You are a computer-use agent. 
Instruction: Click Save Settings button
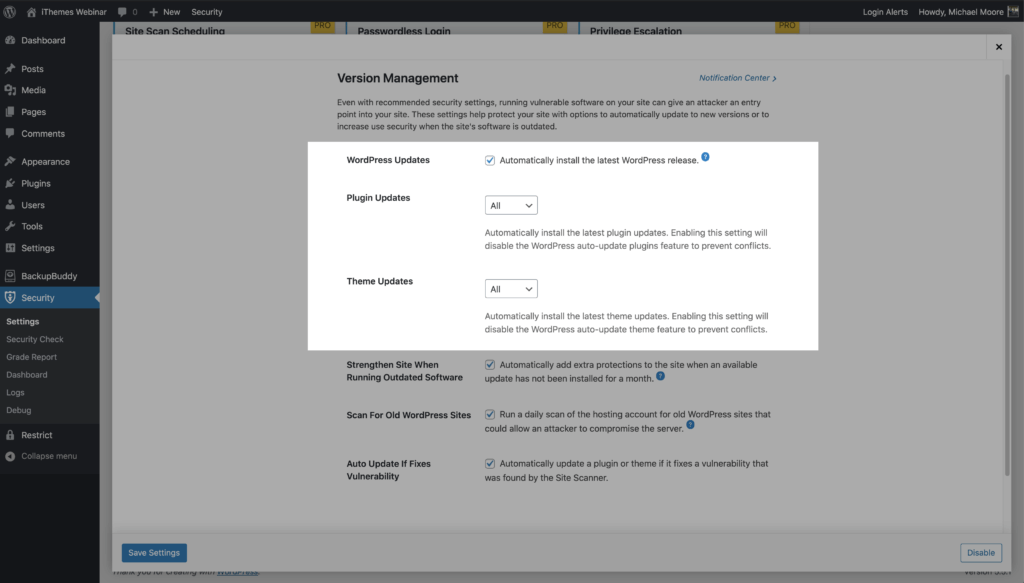[x=154, y=552]
